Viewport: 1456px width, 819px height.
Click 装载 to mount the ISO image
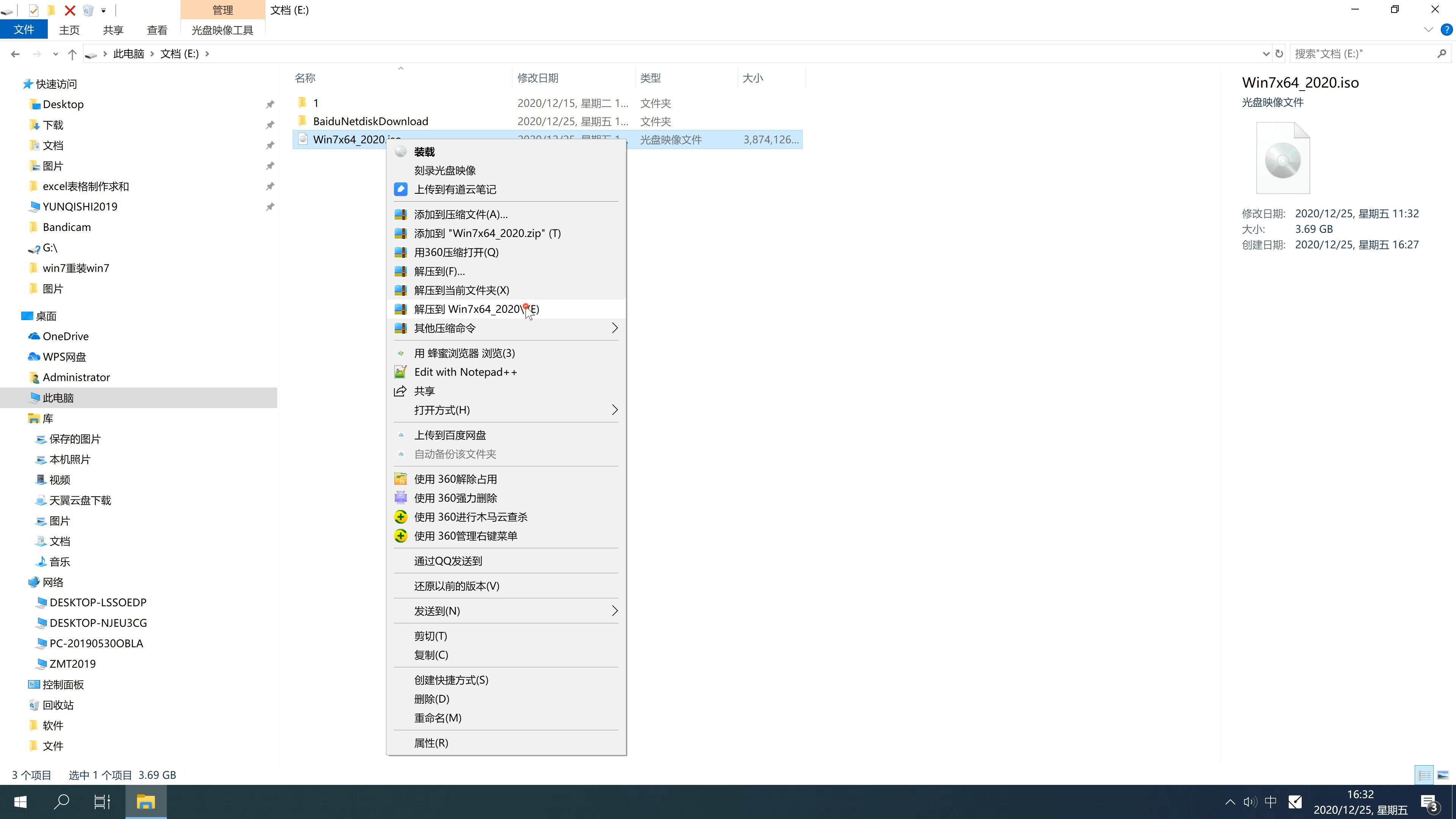tap(425, 151)
